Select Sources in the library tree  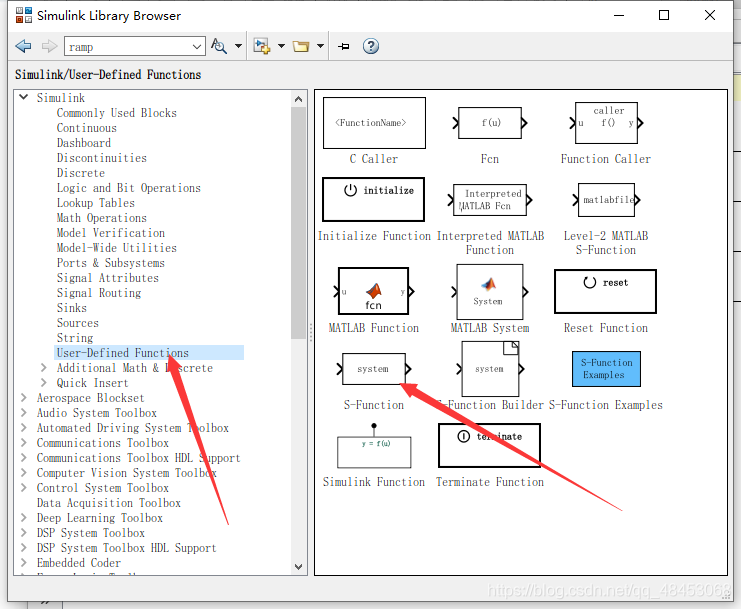[x=78, y=323]
